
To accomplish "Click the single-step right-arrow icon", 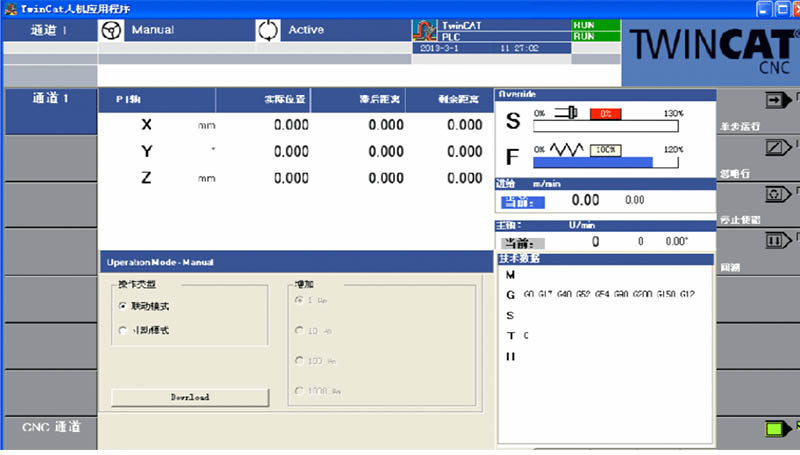I will 778,100.
